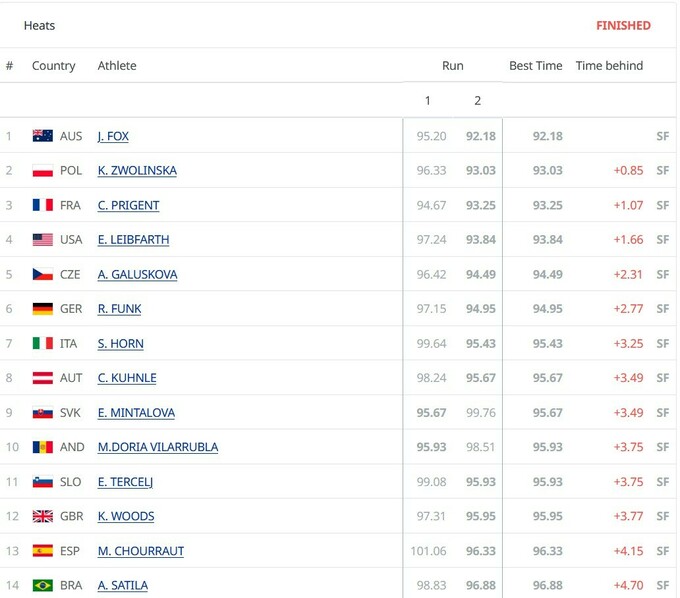Open M.DORIA VILARRUBLA athlete page

point(158,447)
